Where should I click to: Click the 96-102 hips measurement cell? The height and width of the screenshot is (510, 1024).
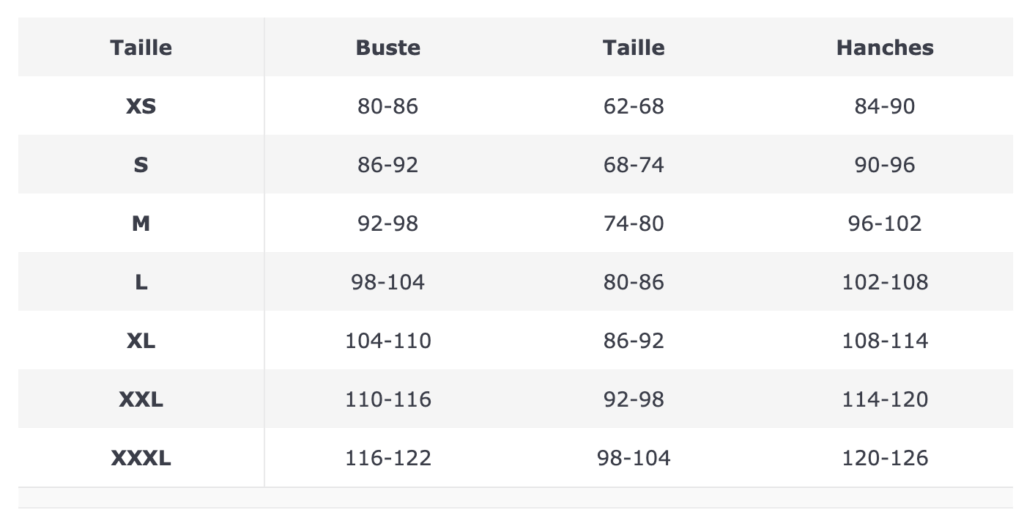884,223
